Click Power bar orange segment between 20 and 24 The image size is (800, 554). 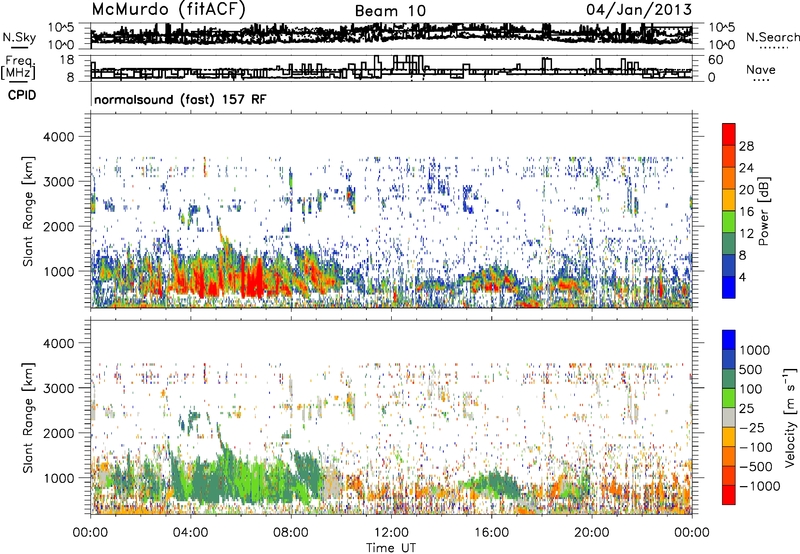[x=729, y=179]
